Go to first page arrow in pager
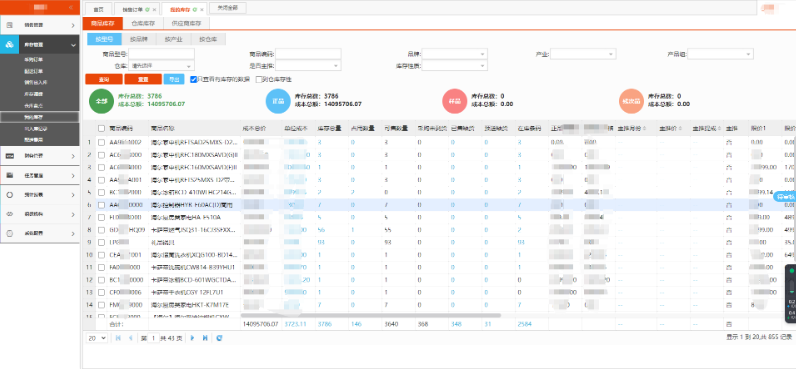The image size is (796, 369). tap(118, 338)
